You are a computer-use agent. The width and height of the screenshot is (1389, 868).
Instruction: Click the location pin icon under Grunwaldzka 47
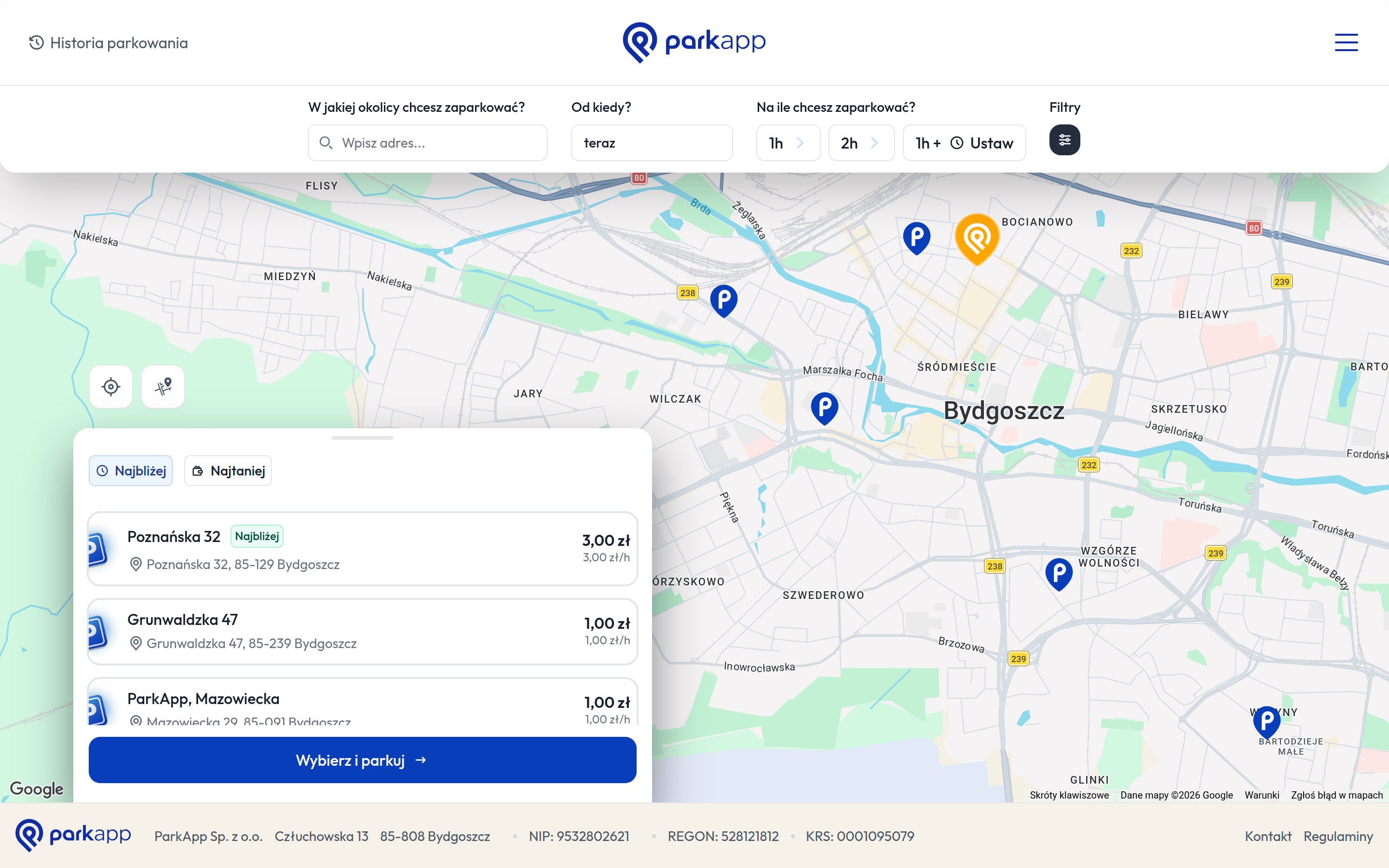coord(136,644)
